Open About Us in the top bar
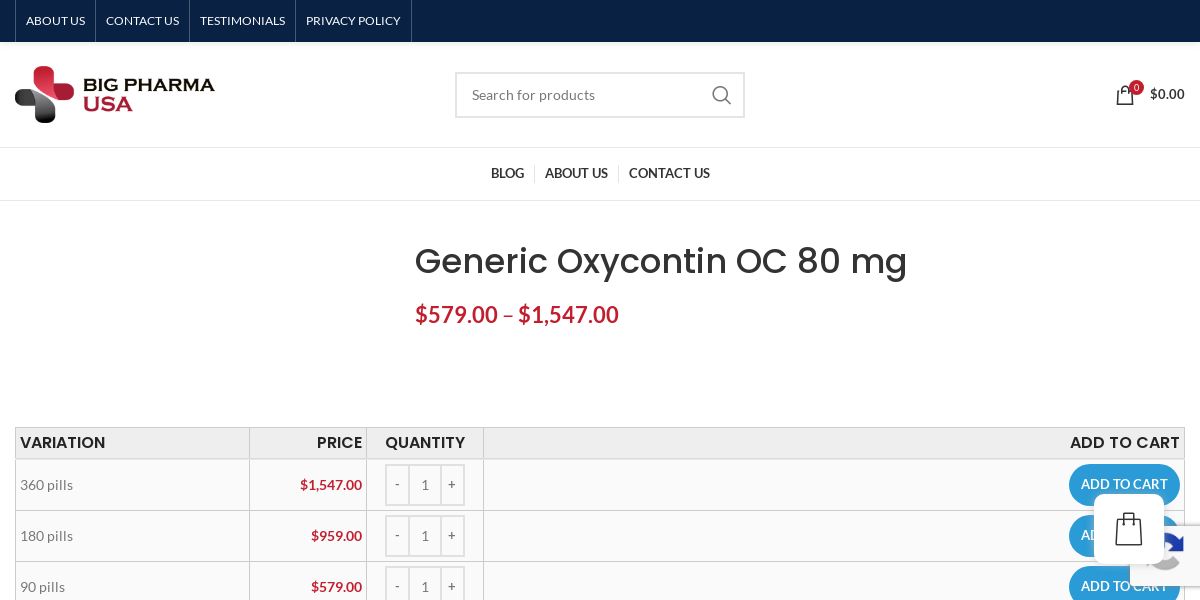 pyautogui.click(x=55, y=21)
